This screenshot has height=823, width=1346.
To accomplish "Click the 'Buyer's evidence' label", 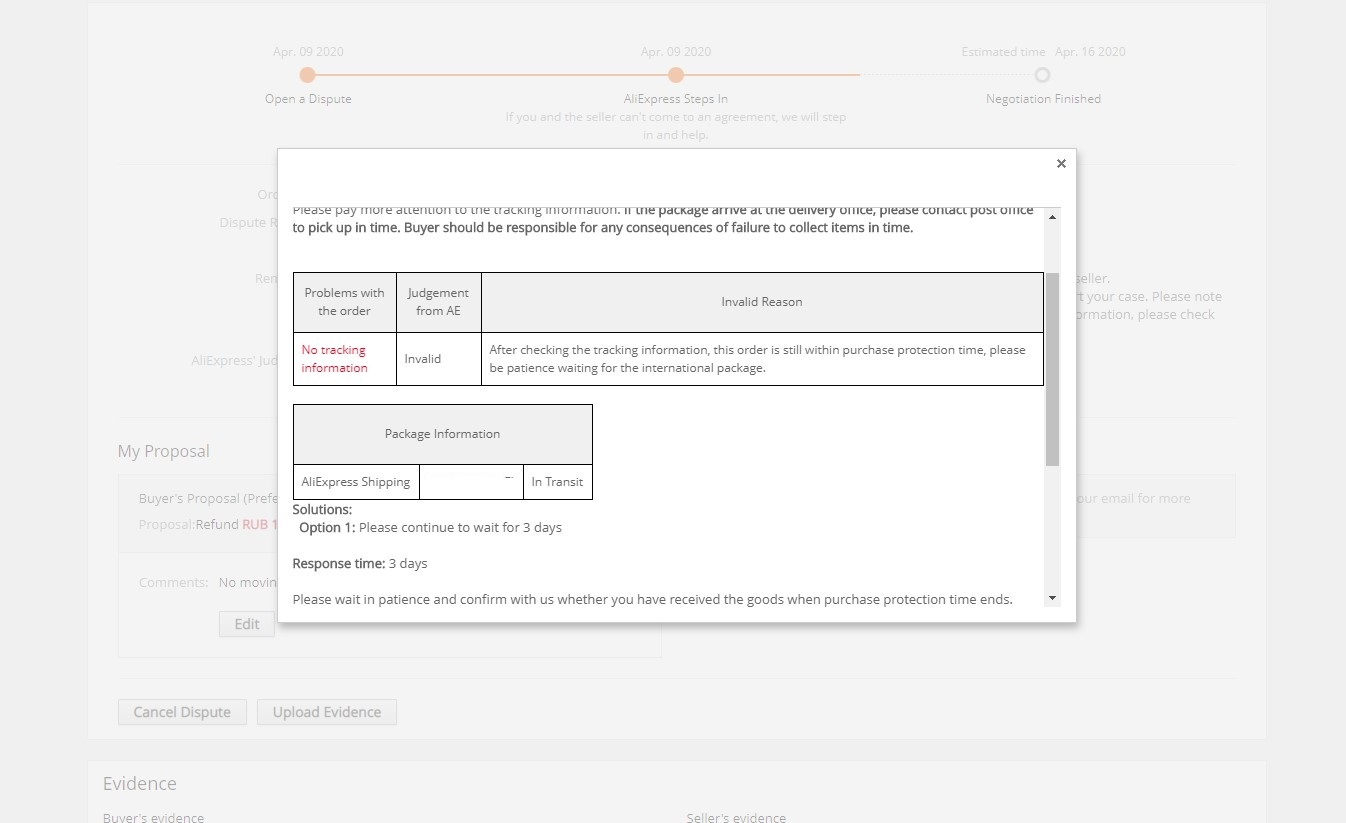I will 153,818.
